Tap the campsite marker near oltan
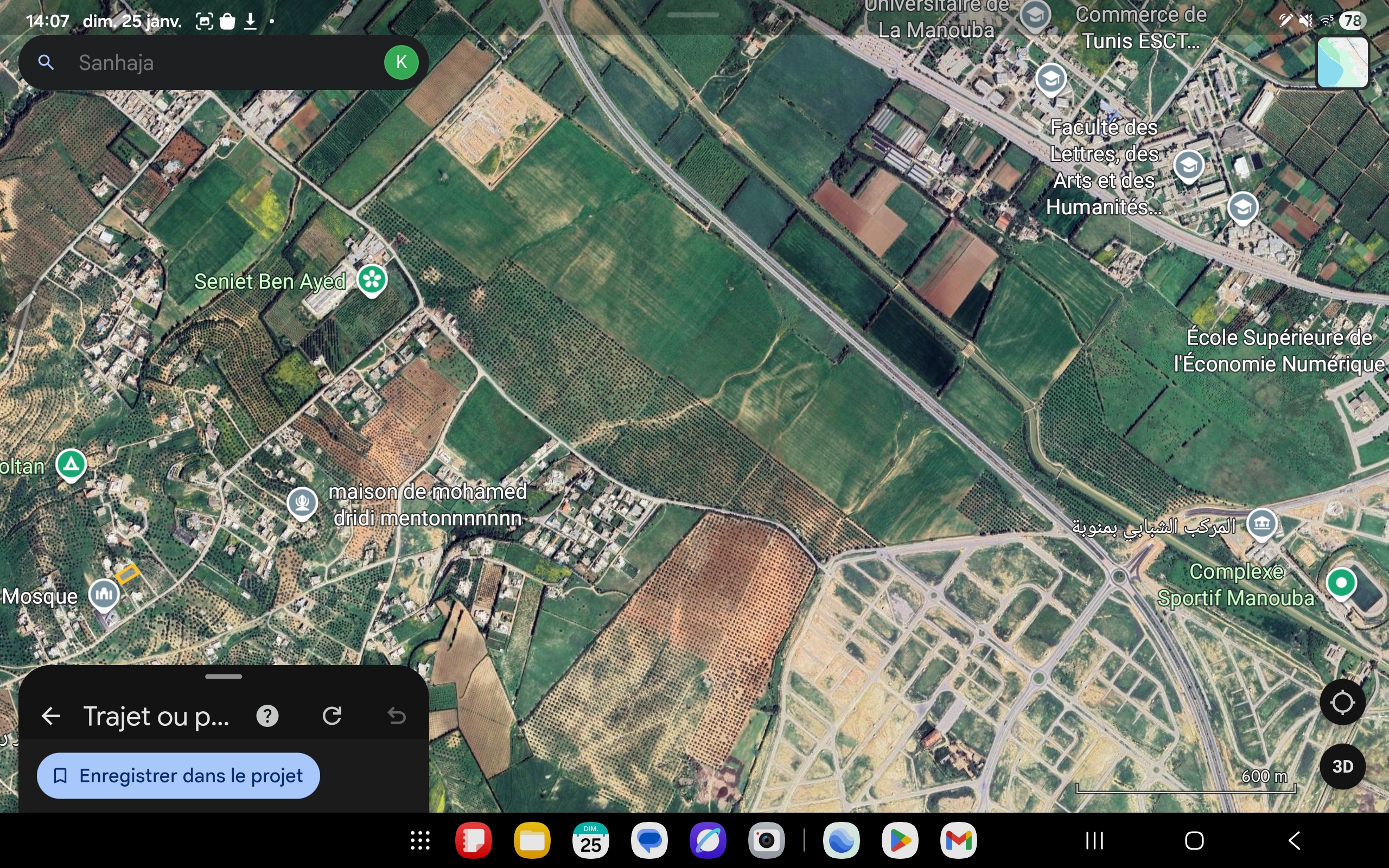Image resolution: width=1389 pixels, height=868 pixels. (71, 465)
